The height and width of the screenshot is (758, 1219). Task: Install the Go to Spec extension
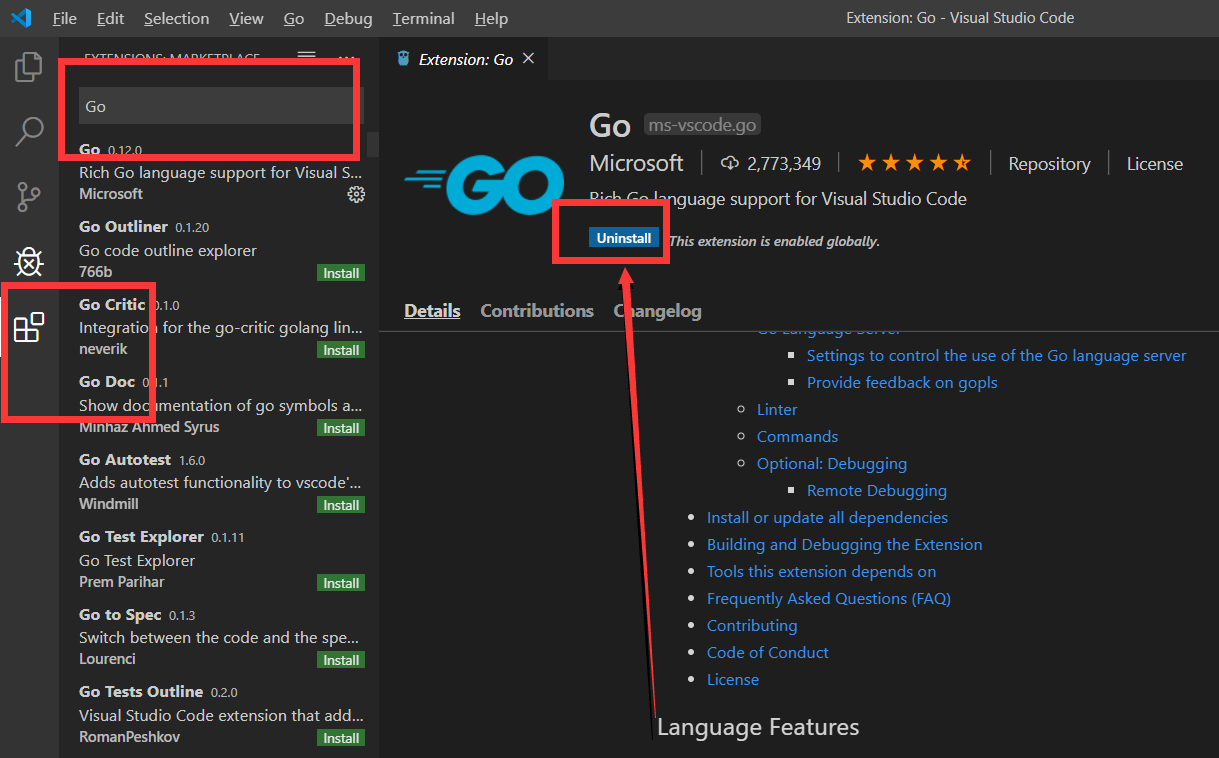(341, 660)
